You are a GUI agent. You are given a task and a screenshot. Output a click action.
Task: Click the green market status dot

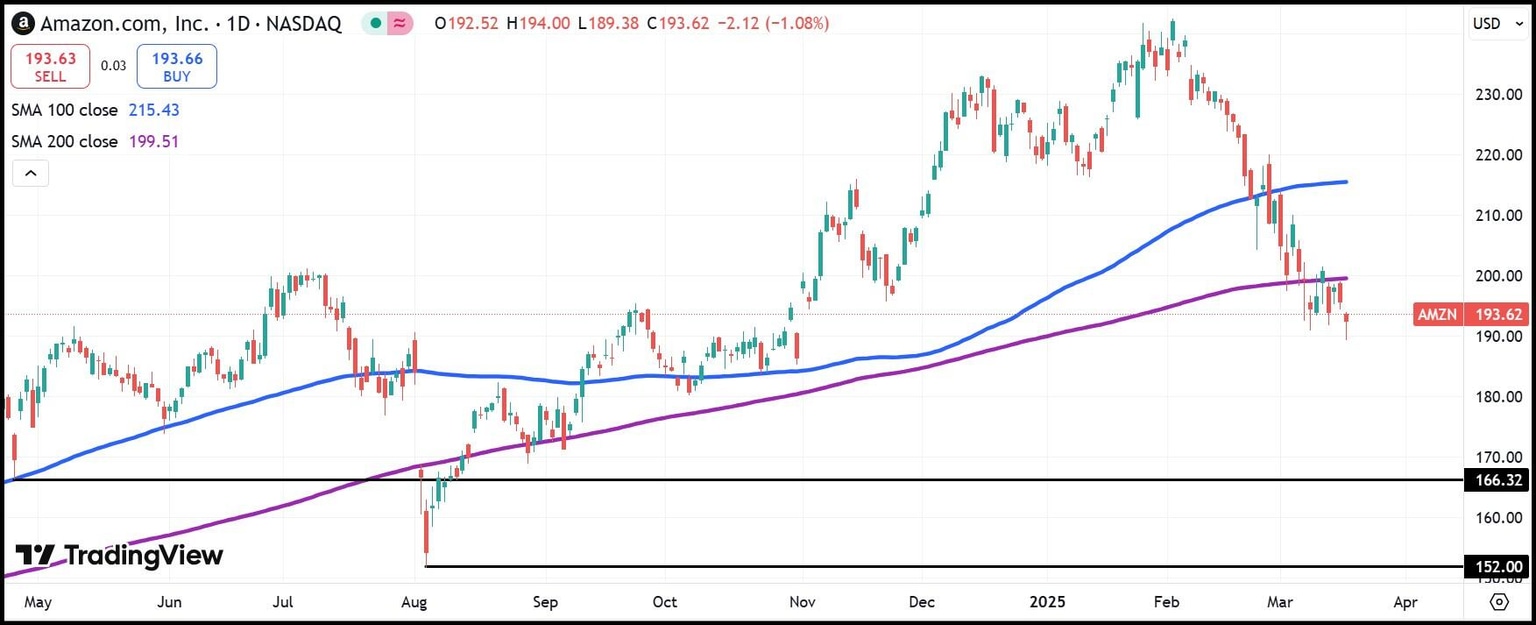[375, 23]
